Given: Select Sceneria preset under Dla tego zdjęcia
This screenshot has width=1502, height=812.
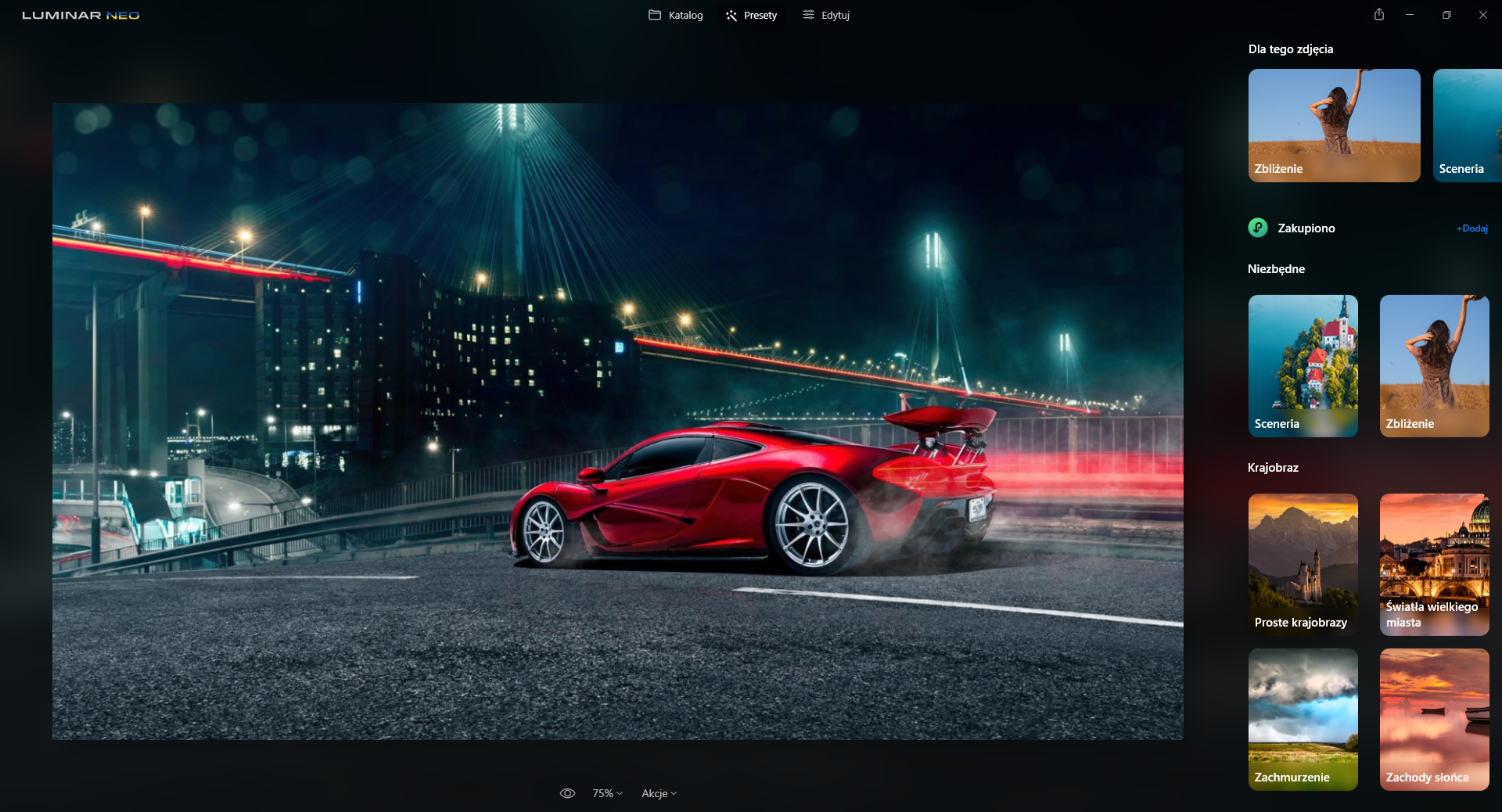Looking at the screenshot, I should 1468,125.
